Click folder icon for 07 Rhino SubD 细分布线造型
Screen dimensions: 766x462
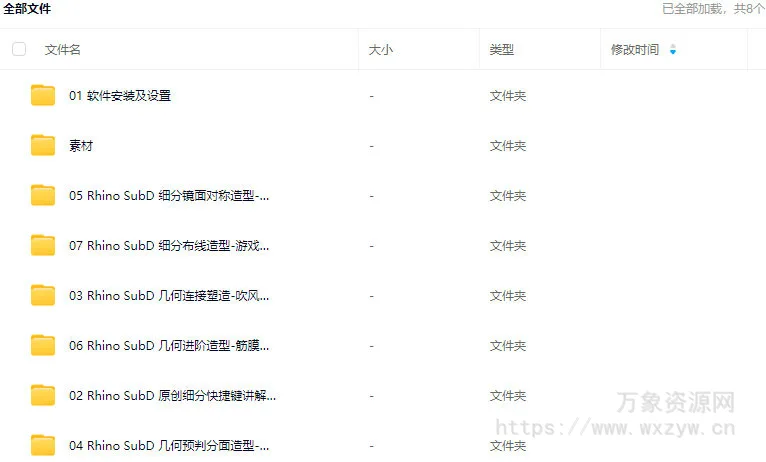[x=43, y=245]
